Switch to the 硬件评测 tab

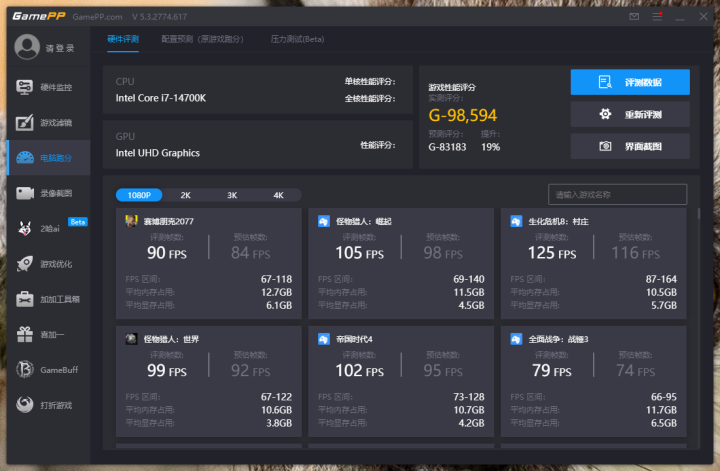coord(123,39)
